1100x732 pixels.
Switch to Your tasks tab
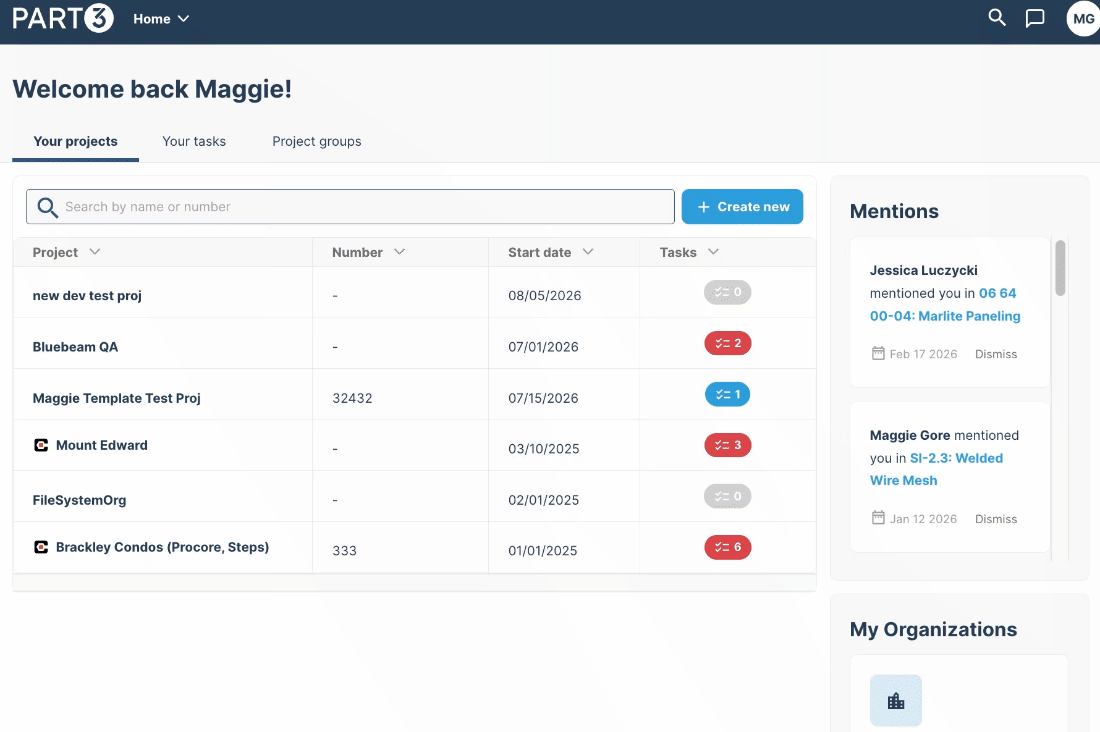click(194, 141)
